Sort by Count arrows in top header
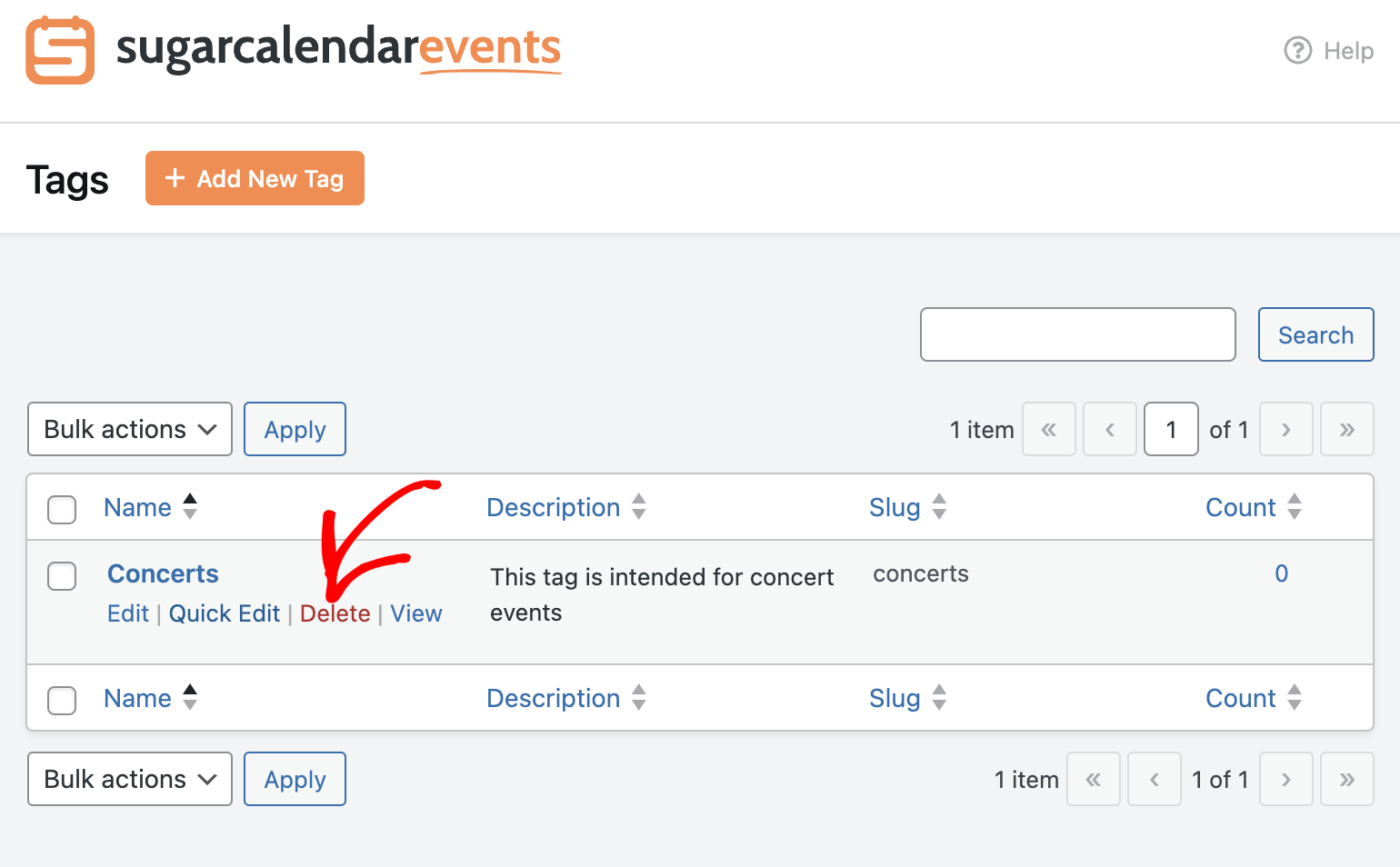This screenshot has height=867, width=1400. pyautogui.click(x=1295, y=506)
